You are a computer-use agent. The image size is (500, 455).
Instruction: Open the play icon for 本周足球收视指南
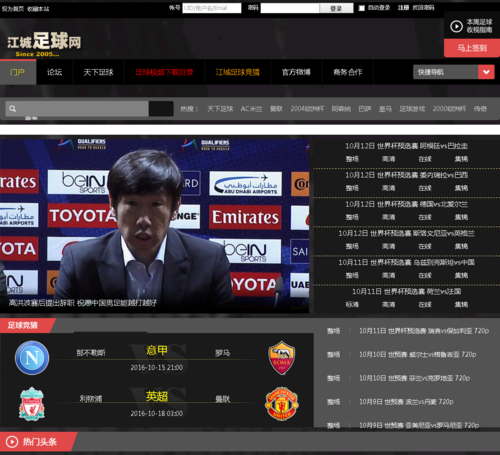point(456,26)
